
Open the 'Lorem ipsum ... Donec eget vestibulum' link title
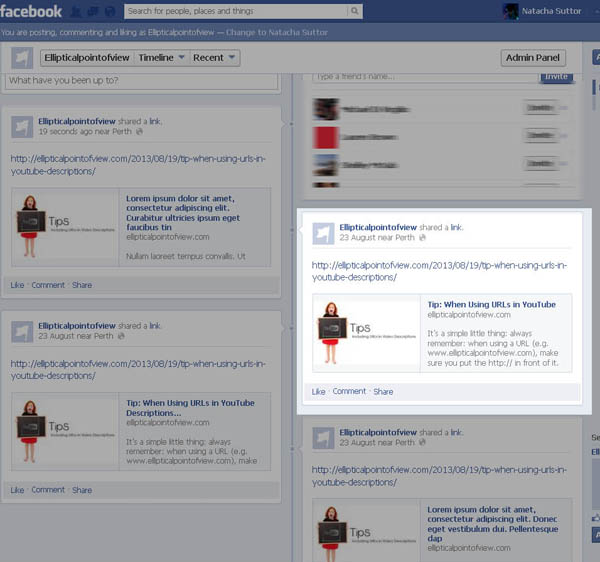point(492,524)
